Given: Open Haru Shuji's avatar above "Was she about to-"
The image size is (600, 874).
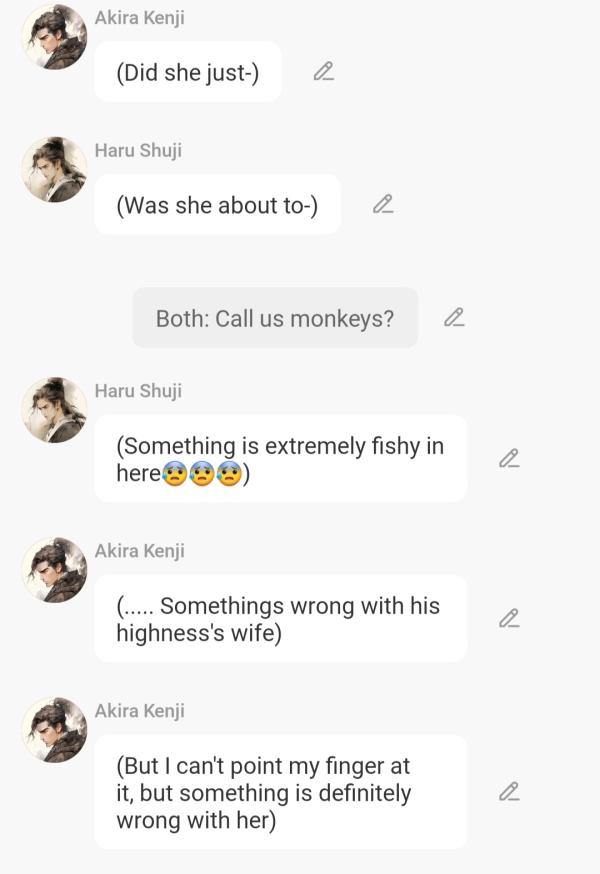Looking at the screenshot, I should tap(55, 169).
